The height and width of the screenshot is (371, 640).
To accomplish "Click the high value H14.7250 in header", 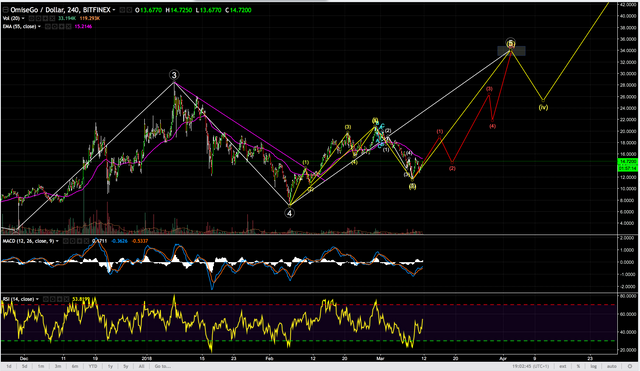I will click(x=179, y=10).
